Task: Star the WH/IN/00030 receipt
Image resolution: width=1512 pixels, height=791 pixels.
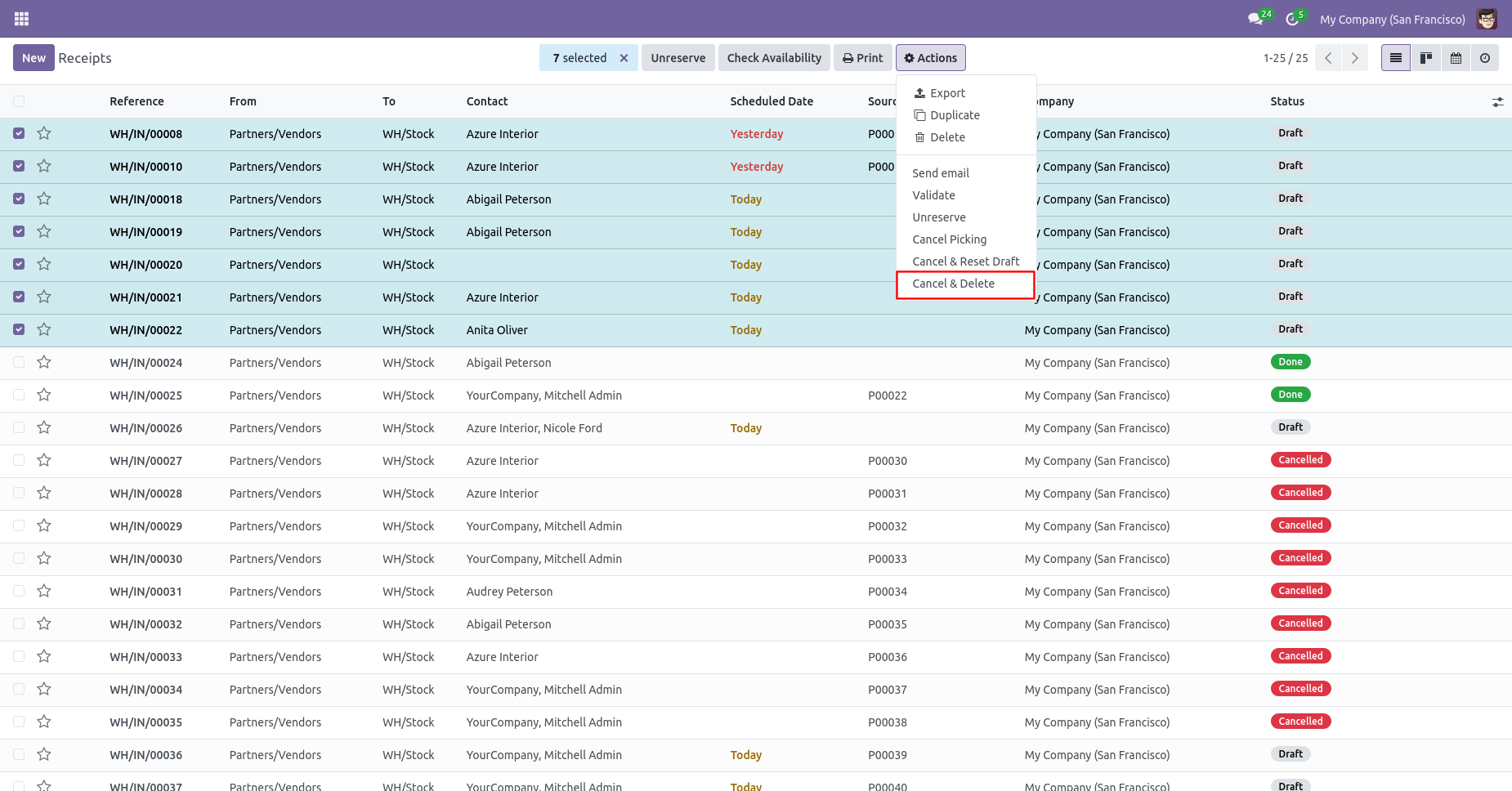Action: point(44,558)
